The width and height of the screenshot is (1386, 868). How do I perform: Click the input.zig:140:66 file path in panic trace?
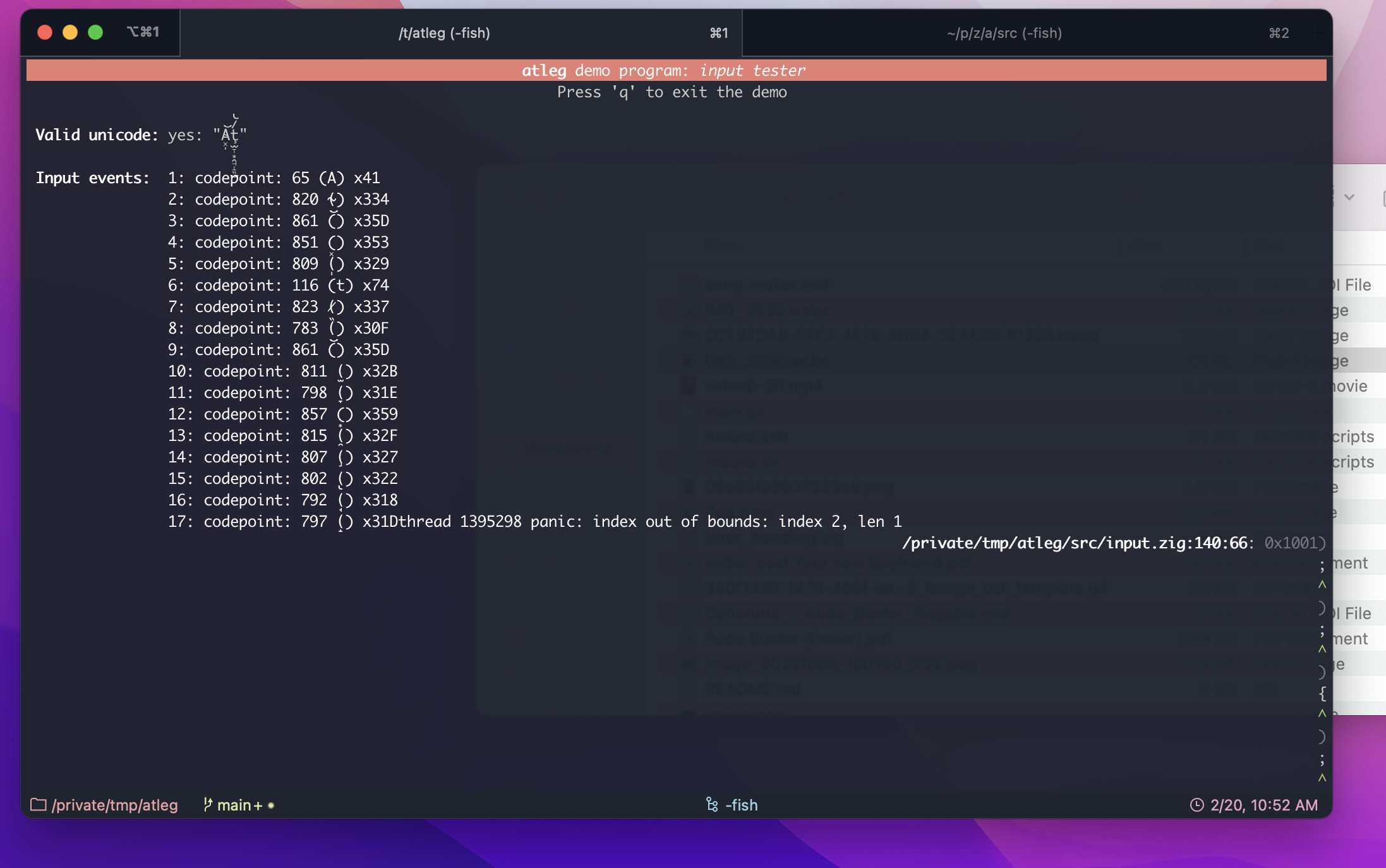point(1075,543)
